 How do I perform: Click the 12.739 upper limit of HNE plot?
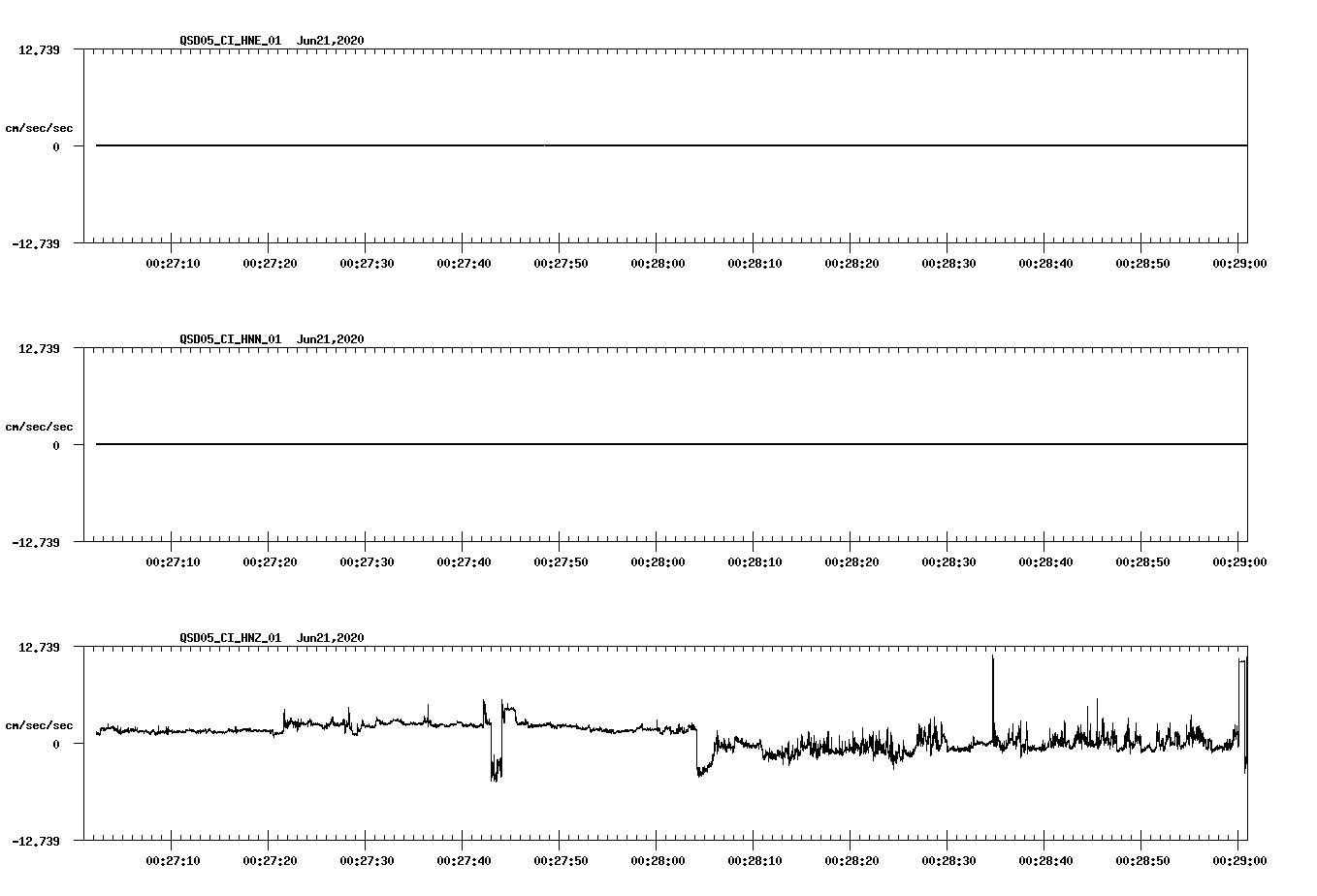(39, 49)
